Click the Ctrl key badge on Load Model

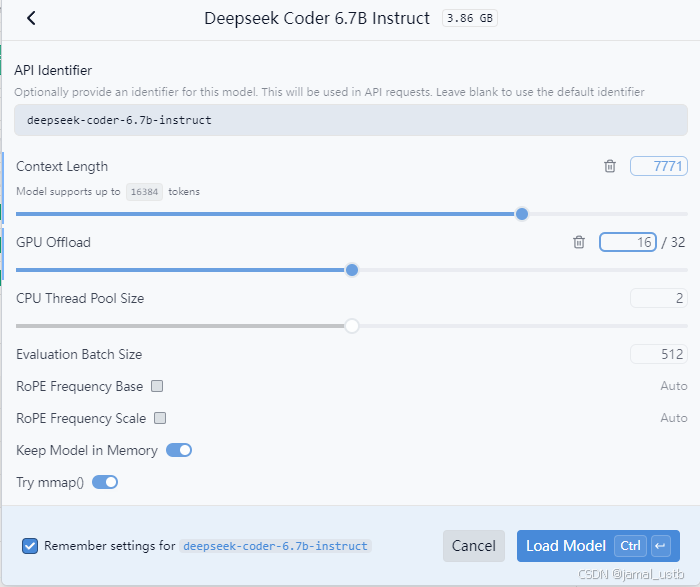click(630, 545)
